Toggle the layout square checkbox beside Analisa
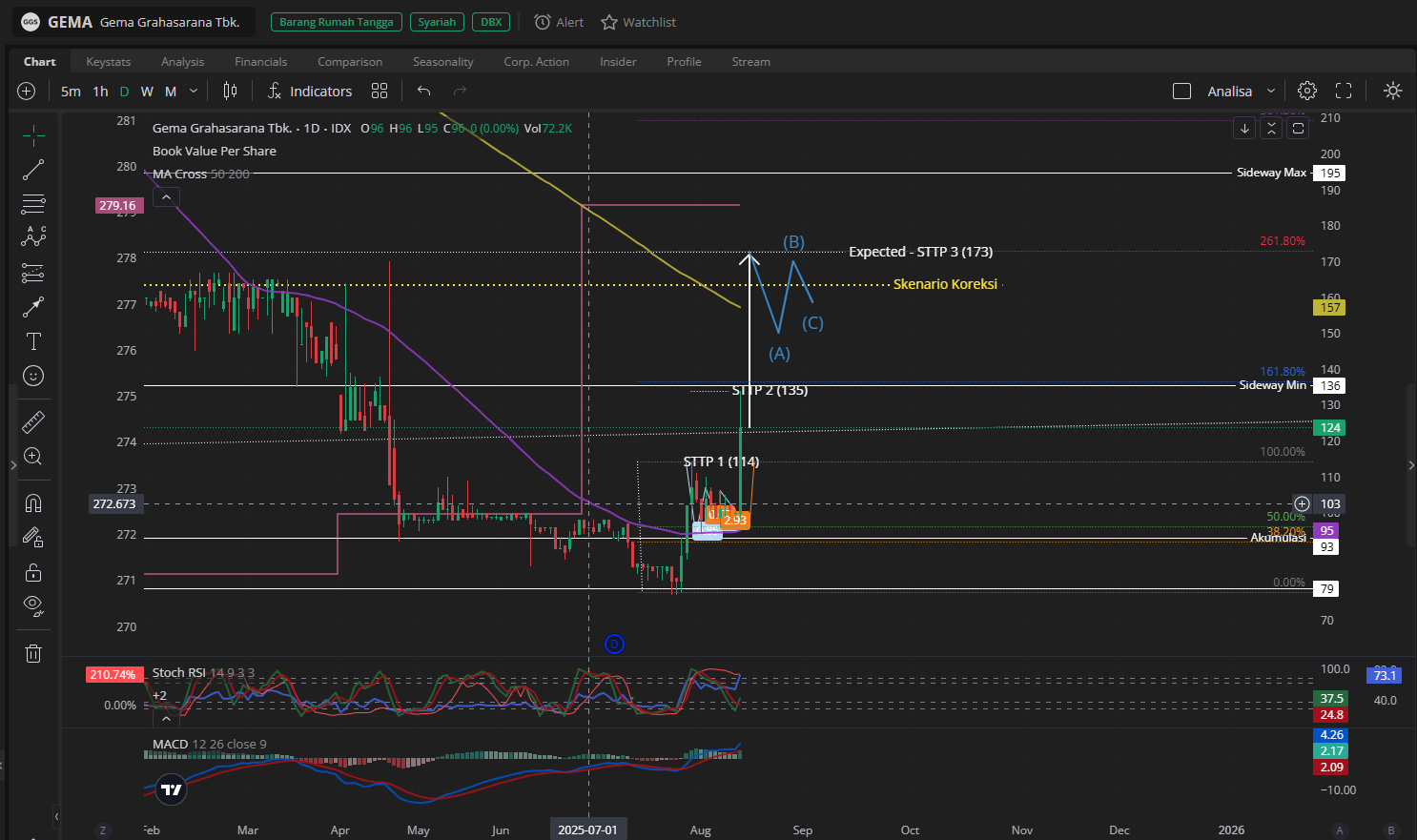This screenshot has height=840, width=1417. click(x=1181, y=91)
